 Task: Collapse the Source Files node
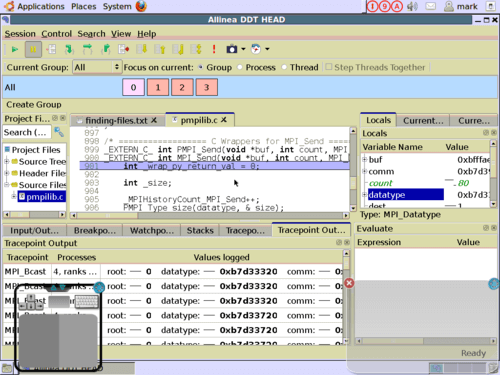(7, 185)
